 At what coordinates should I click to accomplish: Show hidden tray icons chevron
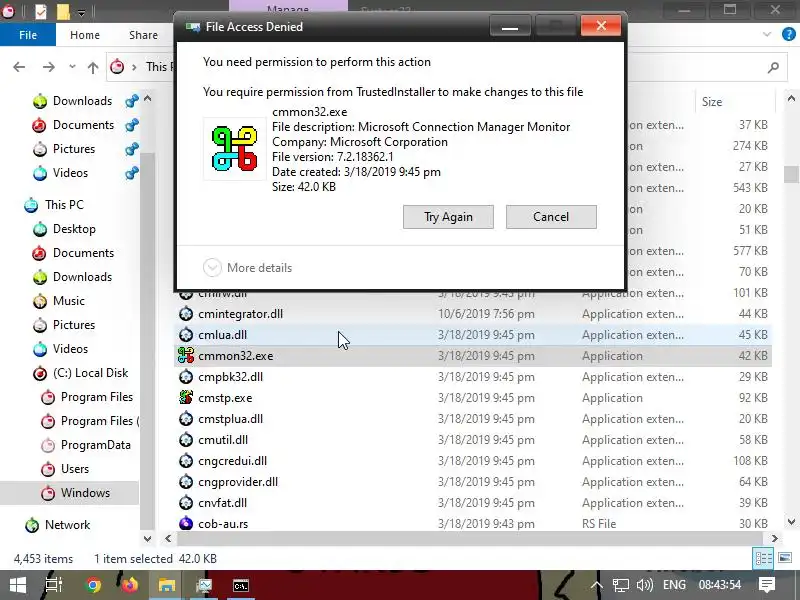click(596, 585)
